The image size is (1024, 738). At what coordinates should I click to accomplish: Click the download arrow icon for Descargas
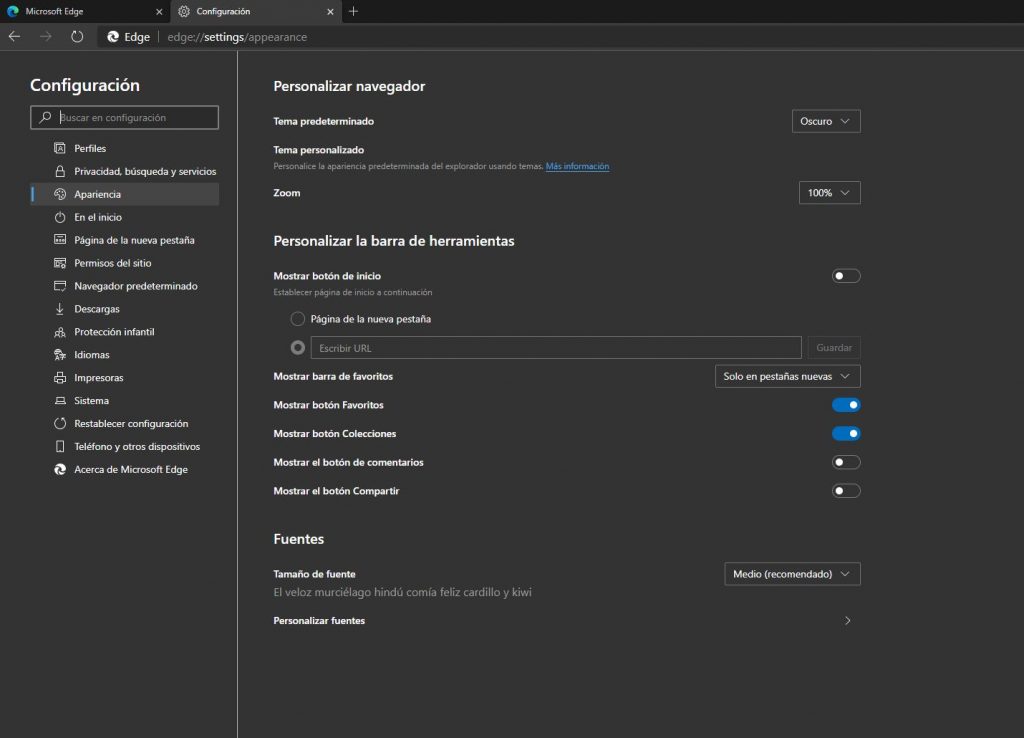tap(60, 308)
